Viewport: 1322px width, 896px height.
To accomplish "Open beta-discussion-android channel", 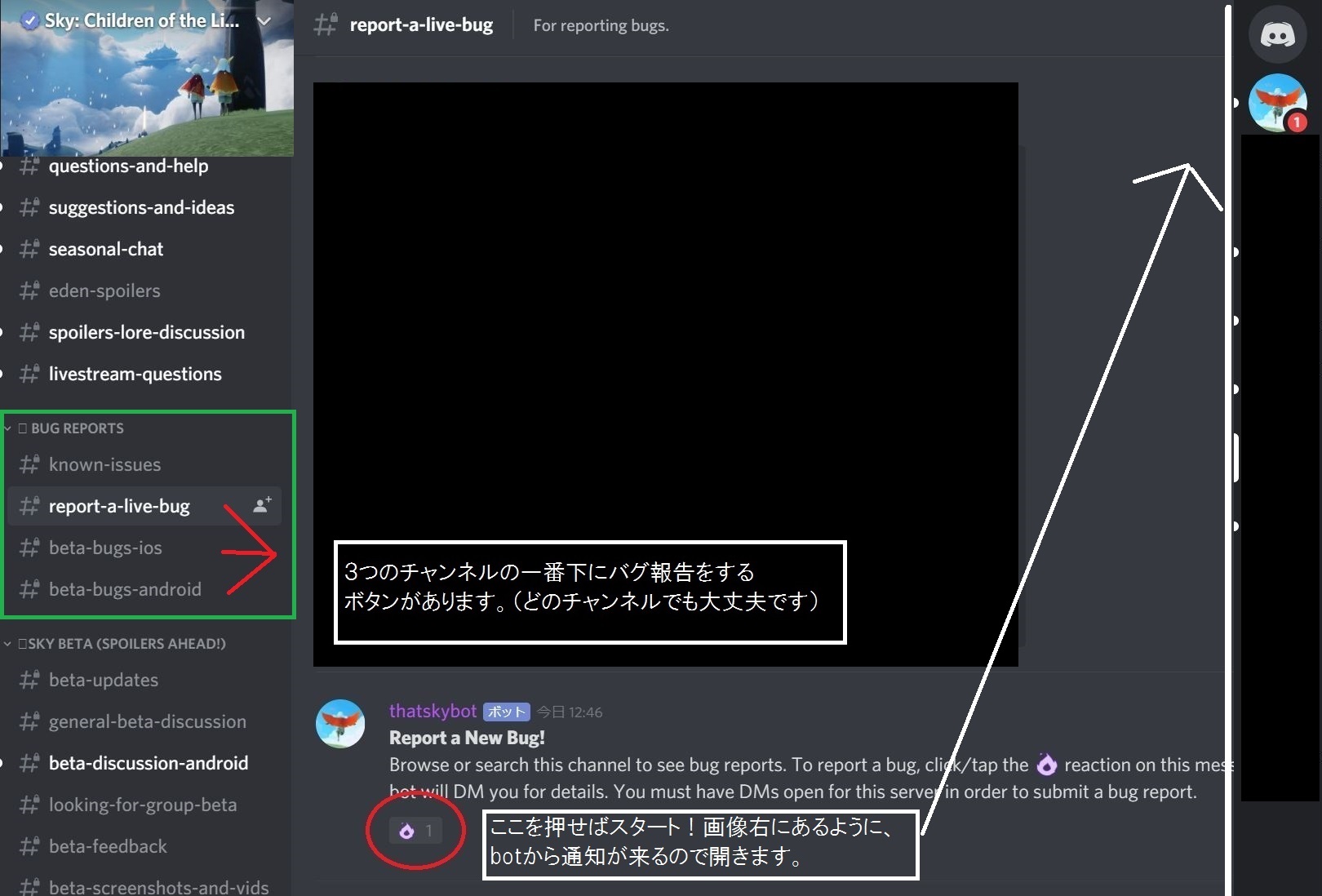I will point(147,763).
